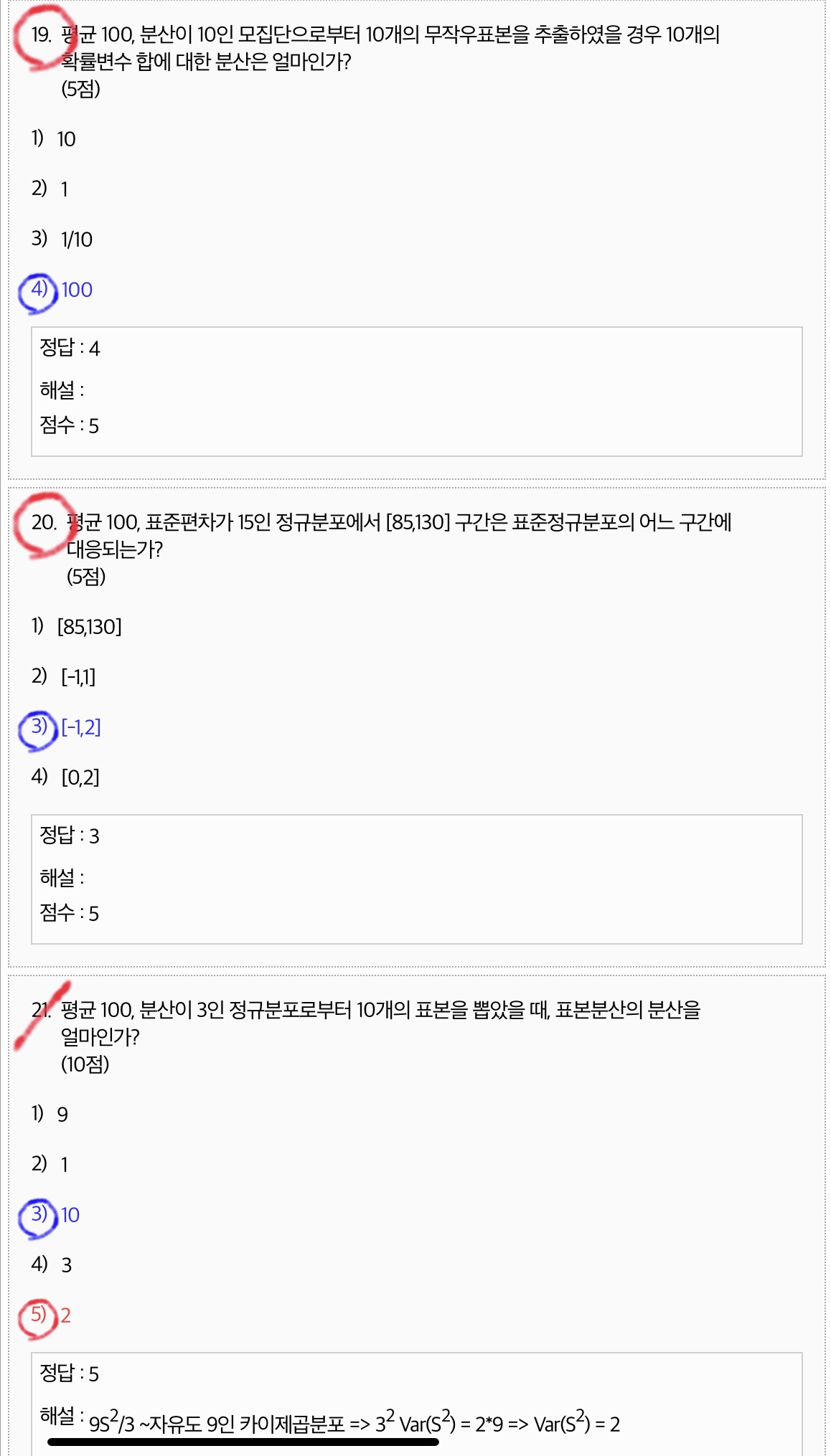Select the blue-circled answer 4) 100
Image resolution: width=831 pixels, height=1456 pixels.
pyautogui.click(x=76, y=290)
